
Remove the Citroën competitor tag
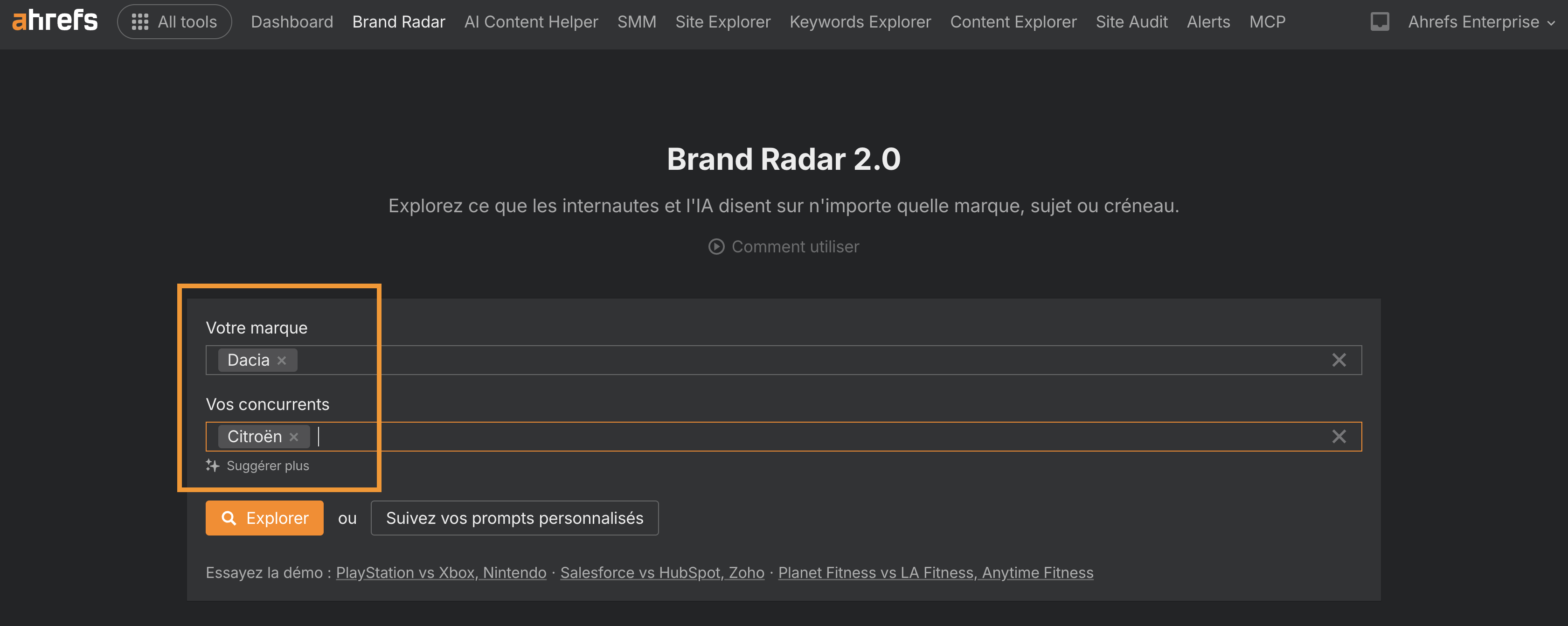(x=294, y=436)
